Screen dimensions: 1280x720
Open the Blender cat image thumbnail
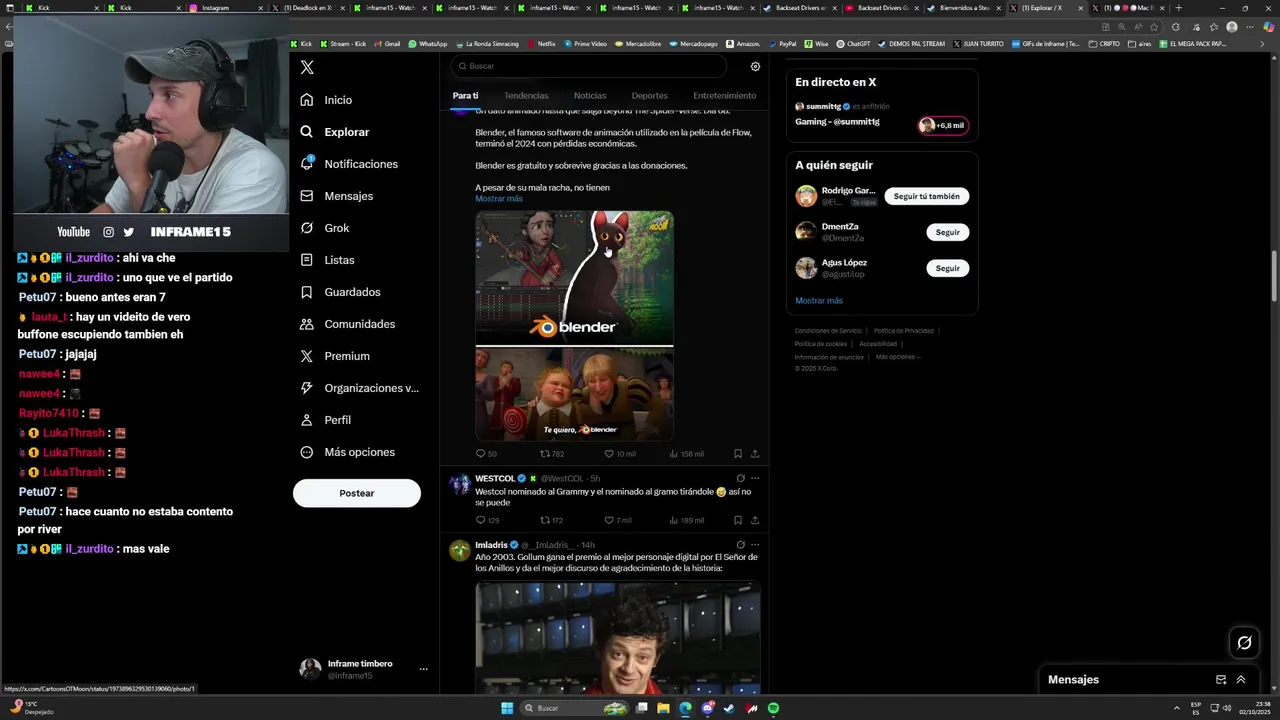coord(574,277)
